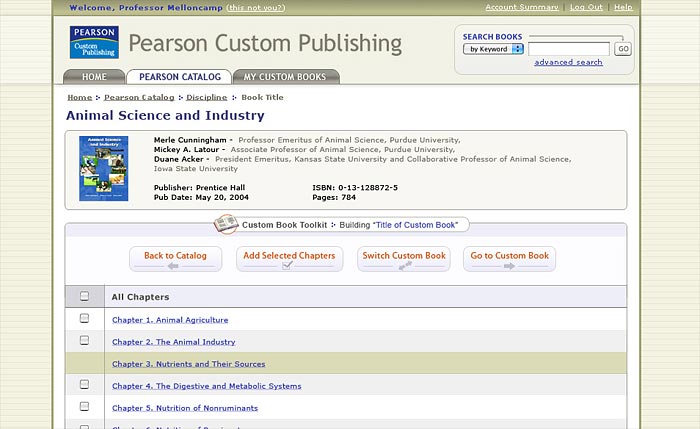Open Chapter 2. The Animal Industry link

pos(174,342)
